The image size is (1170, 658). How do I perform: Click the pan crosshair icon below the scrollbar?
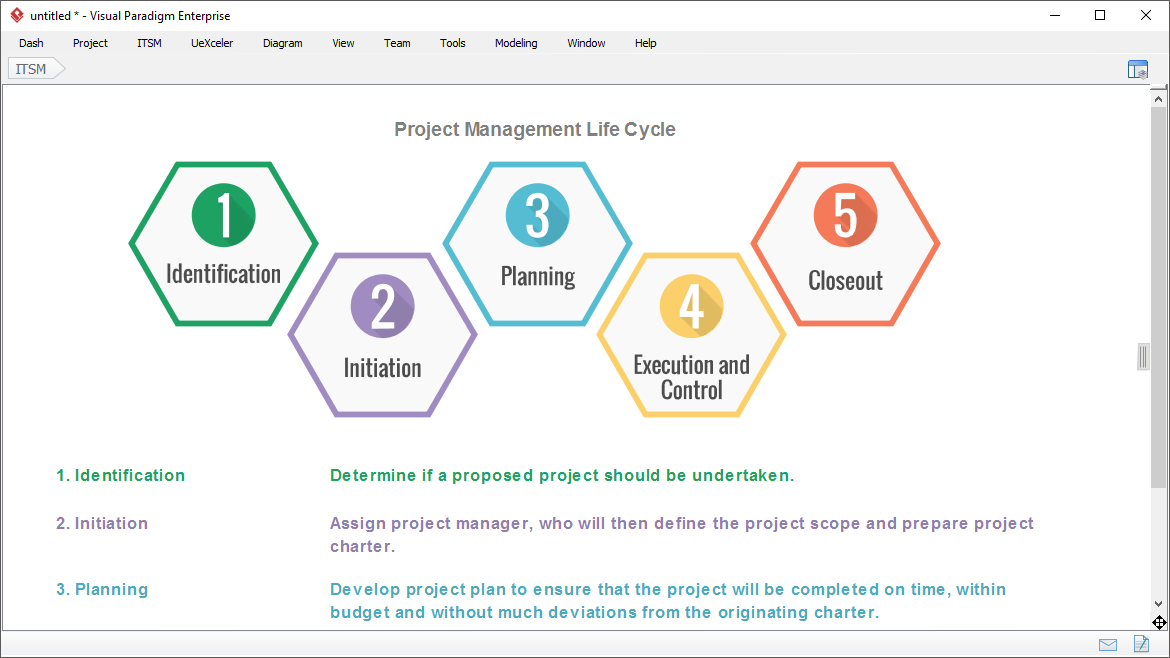[1160, 622]
